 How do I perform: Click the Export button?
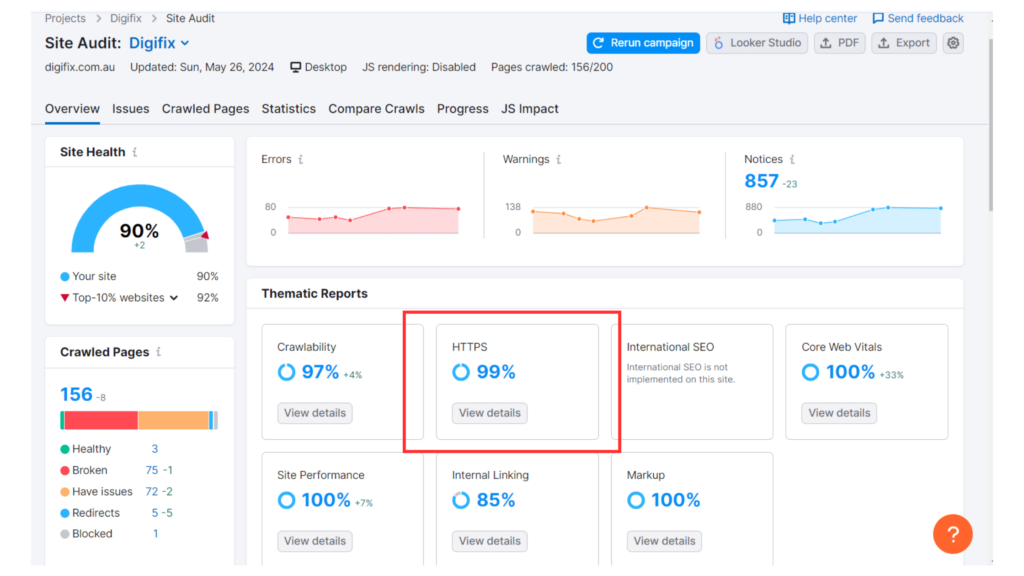904,43
